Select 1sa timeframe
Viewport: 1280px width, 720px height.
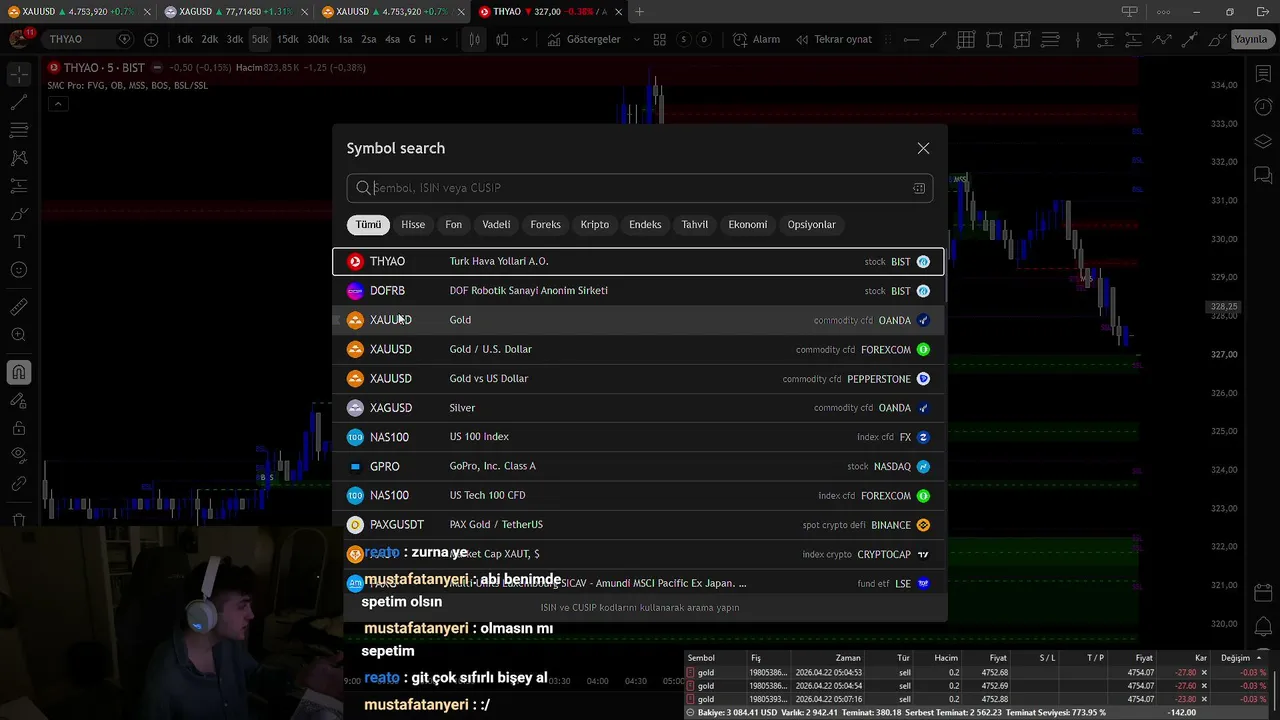click(x=345, y=39)
